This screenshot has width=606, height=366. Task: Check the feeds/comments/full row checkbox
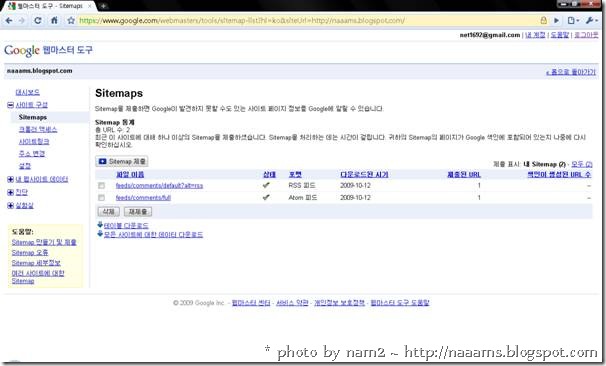[101, 198]
